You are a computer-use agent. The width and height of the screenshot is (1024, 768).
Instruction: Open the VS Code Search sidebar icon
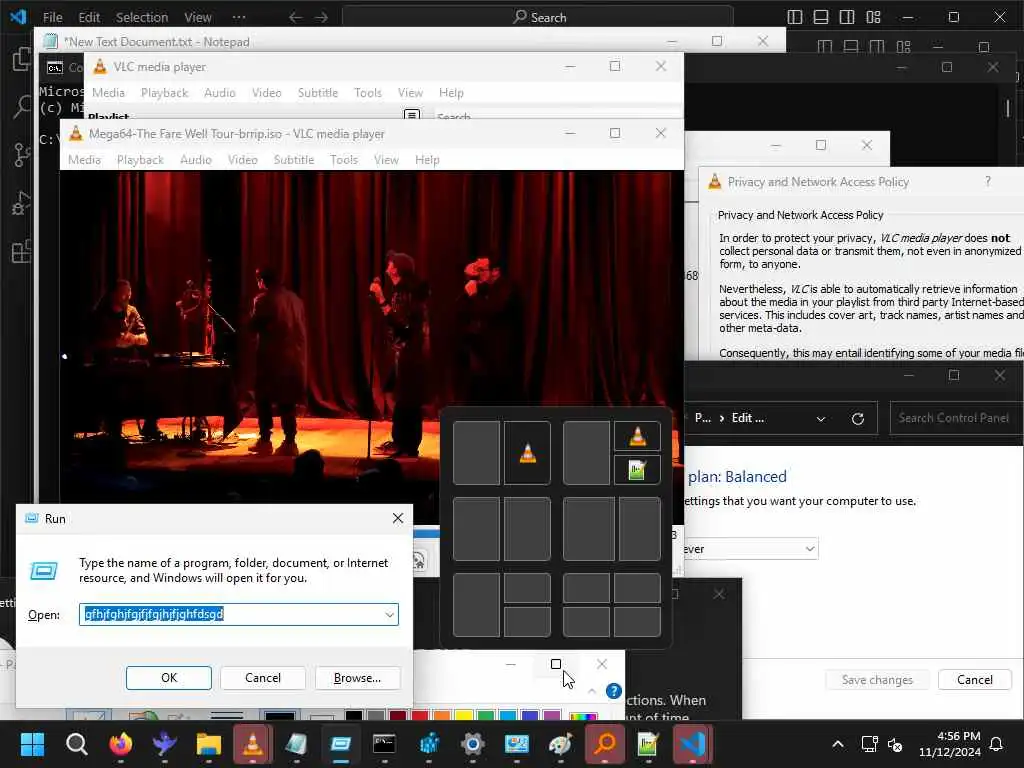tap(22, 106)
